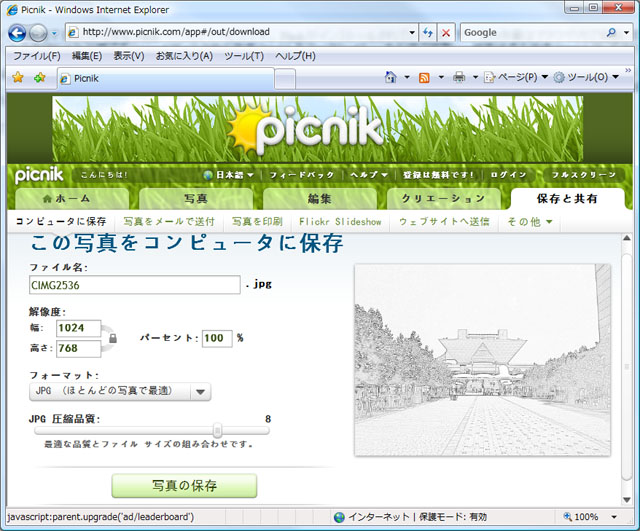Image resolution: width=640 pixels, height=531 pixels.
Task: Open the ツール(T) menu
Action: tap(244, 56)
